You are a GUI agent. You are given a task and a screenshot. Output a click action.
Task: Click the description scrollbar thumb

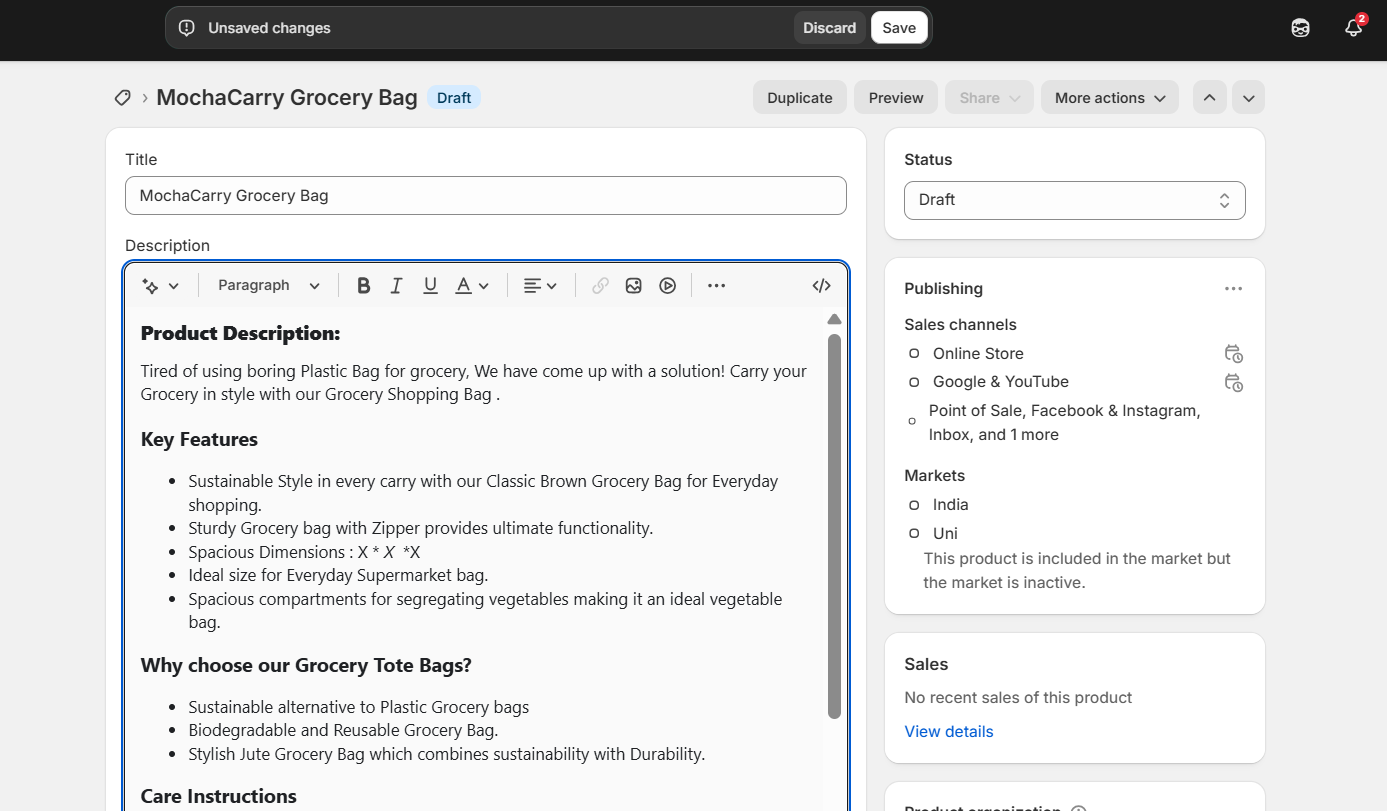[834, 525]
